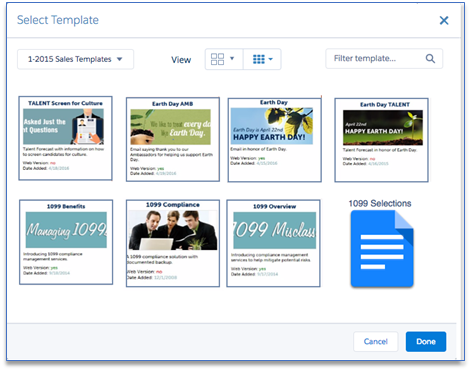
Task: Select the 1099 Benefits template
Action: (x=66, y=242)
